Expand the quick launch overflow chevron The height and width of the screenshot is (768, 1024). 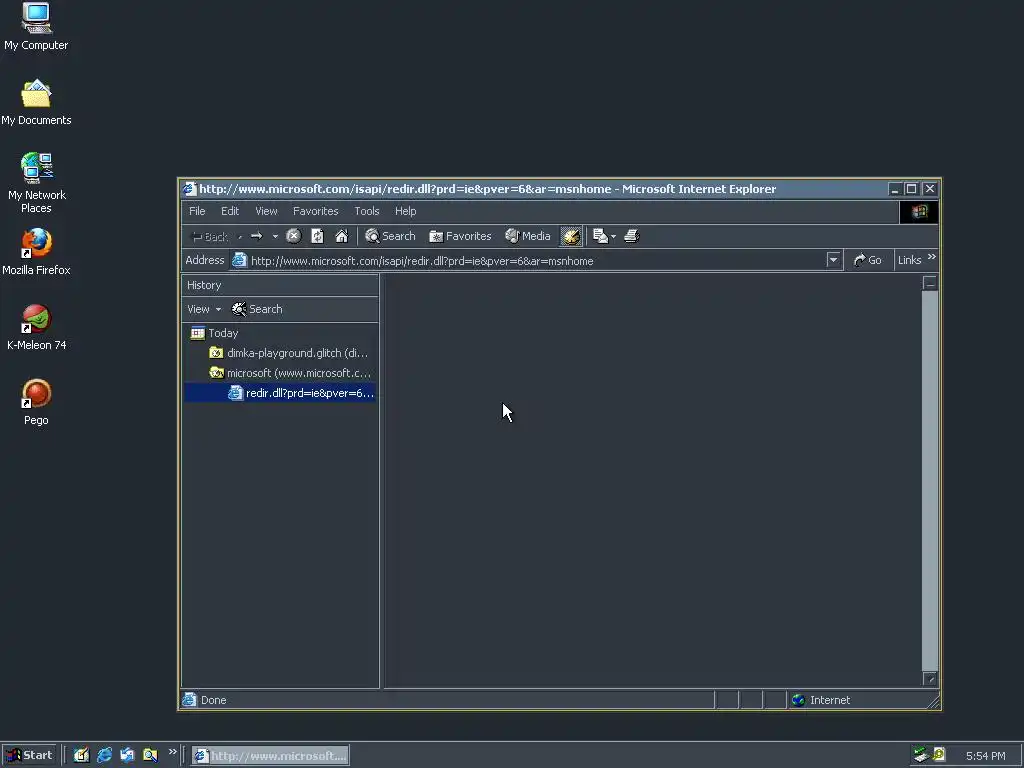tap(172, 752)
